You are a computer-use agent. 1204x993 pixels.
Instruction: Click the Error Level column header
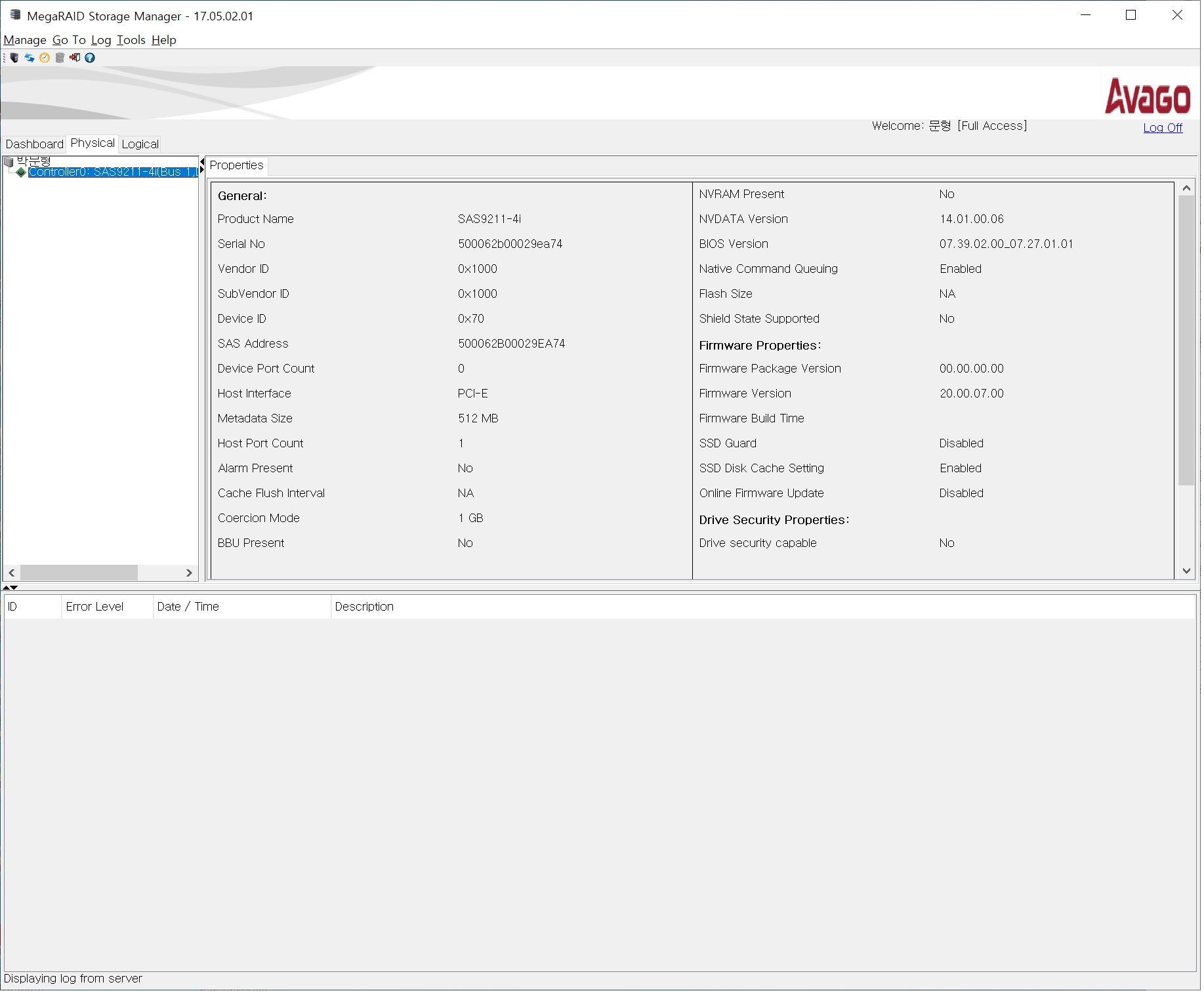click(108, 607)
